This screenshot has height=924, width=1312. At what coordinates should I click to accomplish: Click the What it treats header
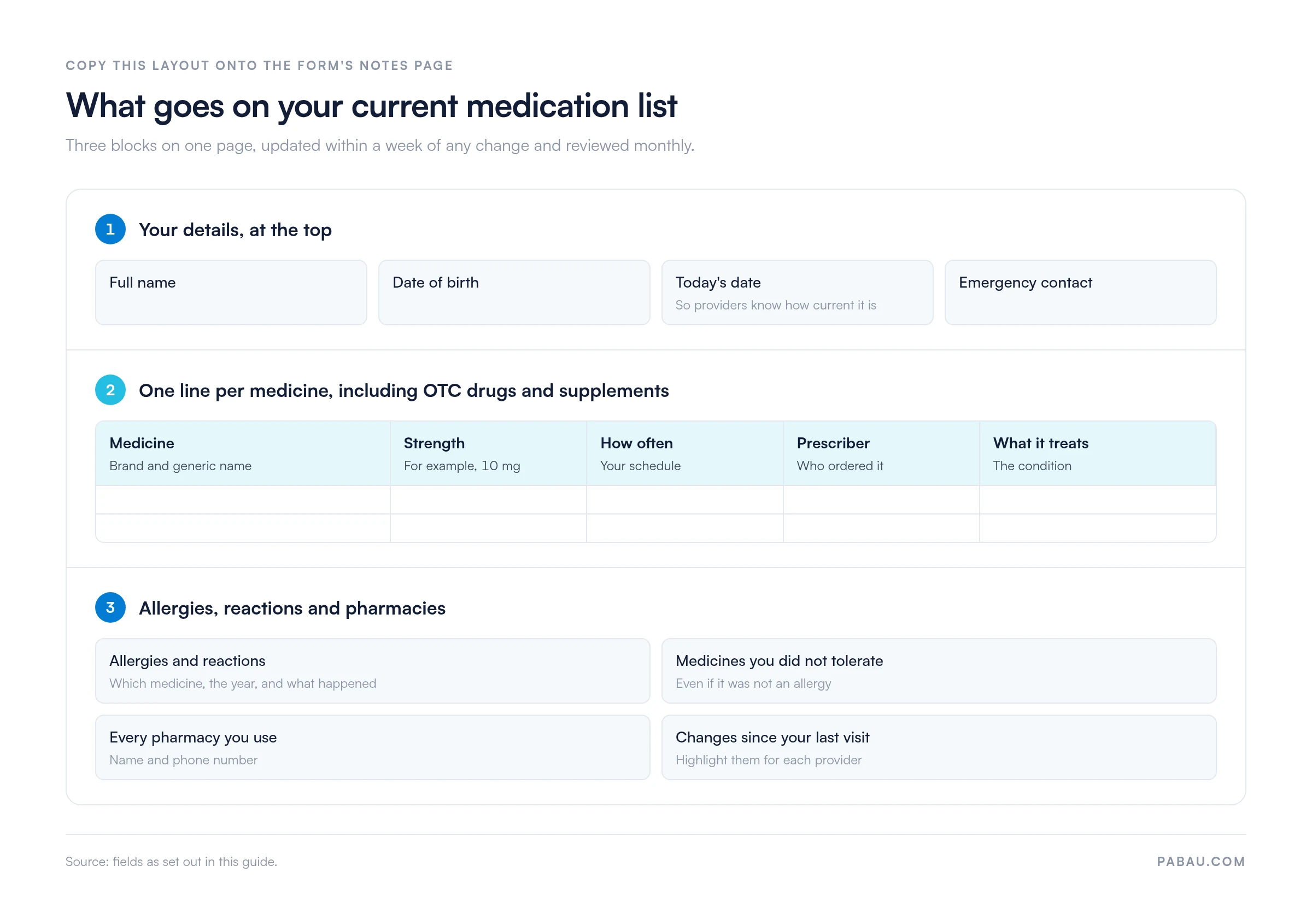(x=1098, y=454)
